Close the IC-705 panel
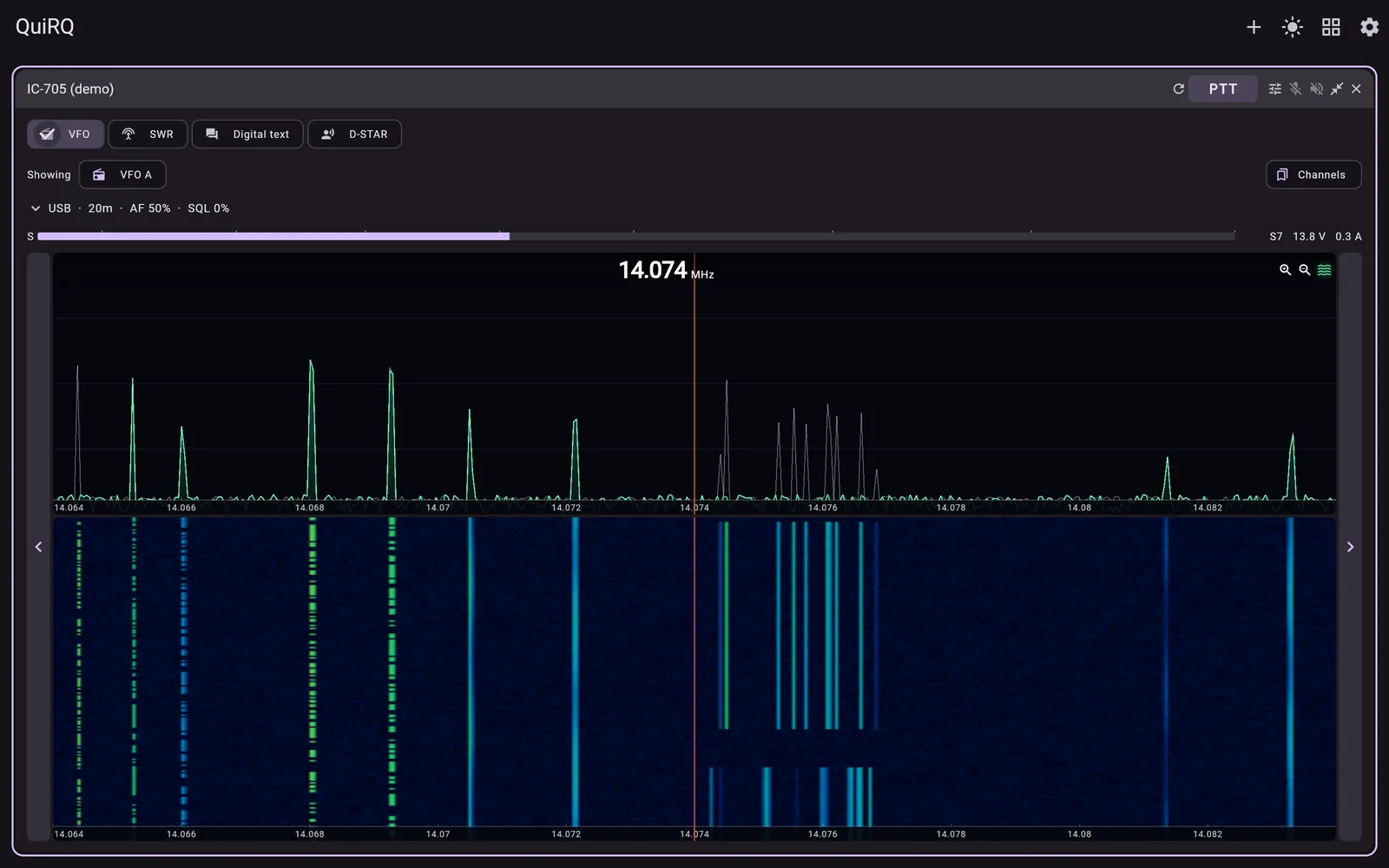The width and height of the screenshot is (1389, 868). click(x=1356, y=89)
